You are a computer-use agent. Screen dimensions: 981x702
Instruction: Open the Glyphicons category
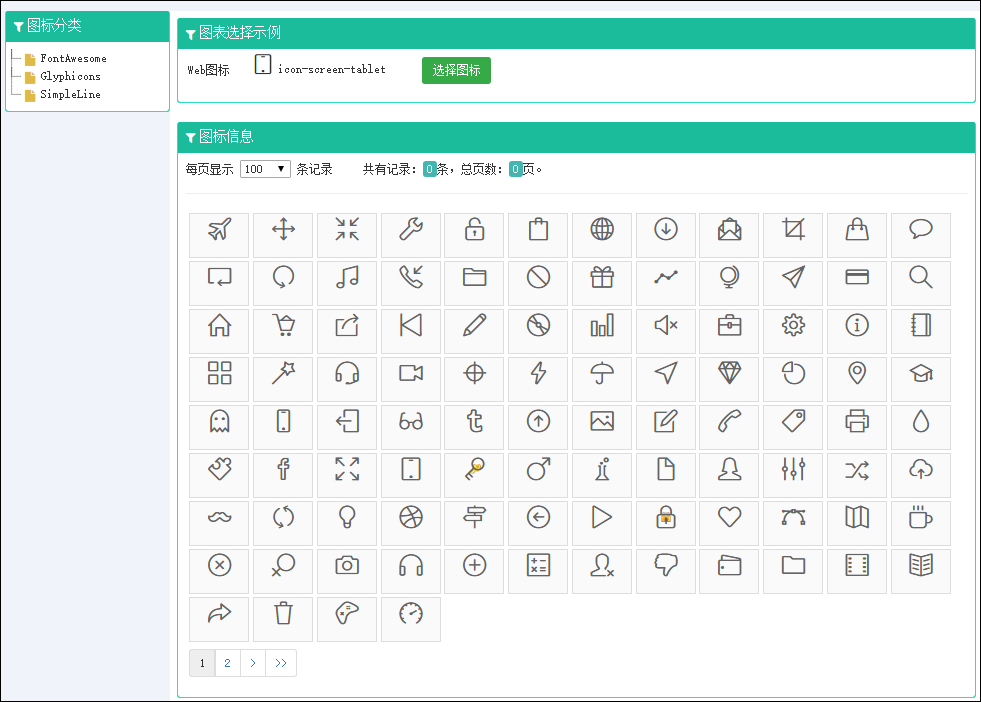(70, 76)
